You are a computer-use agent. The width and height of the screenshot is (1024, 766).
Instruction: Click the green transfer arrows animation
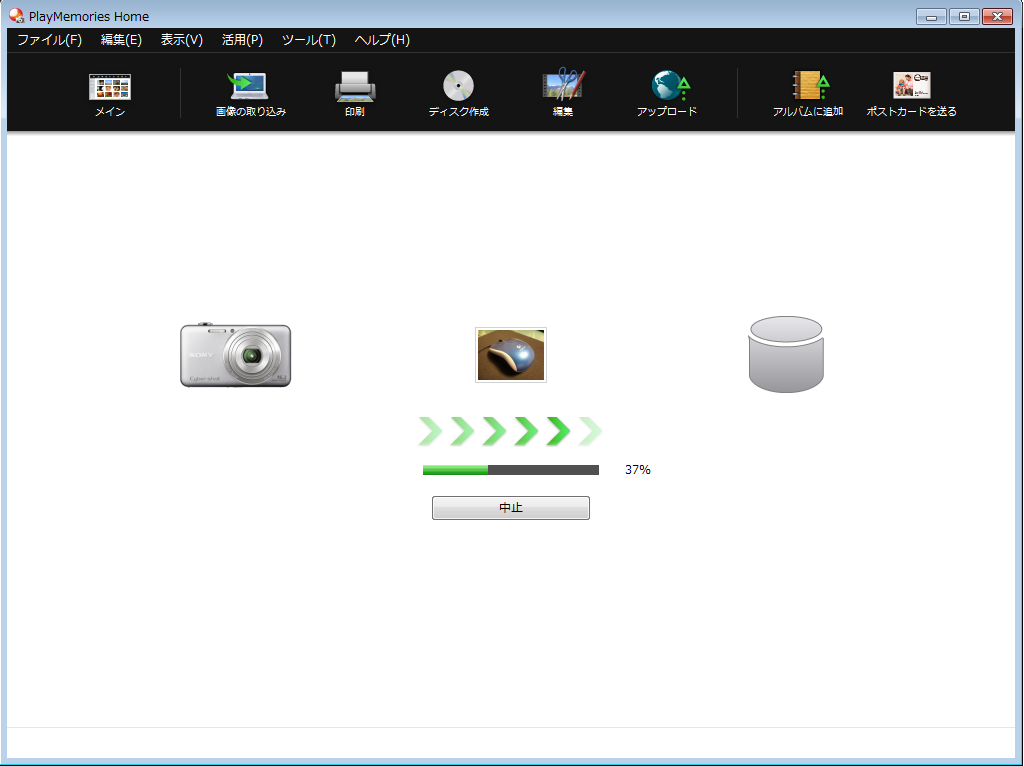coord(510,431)
